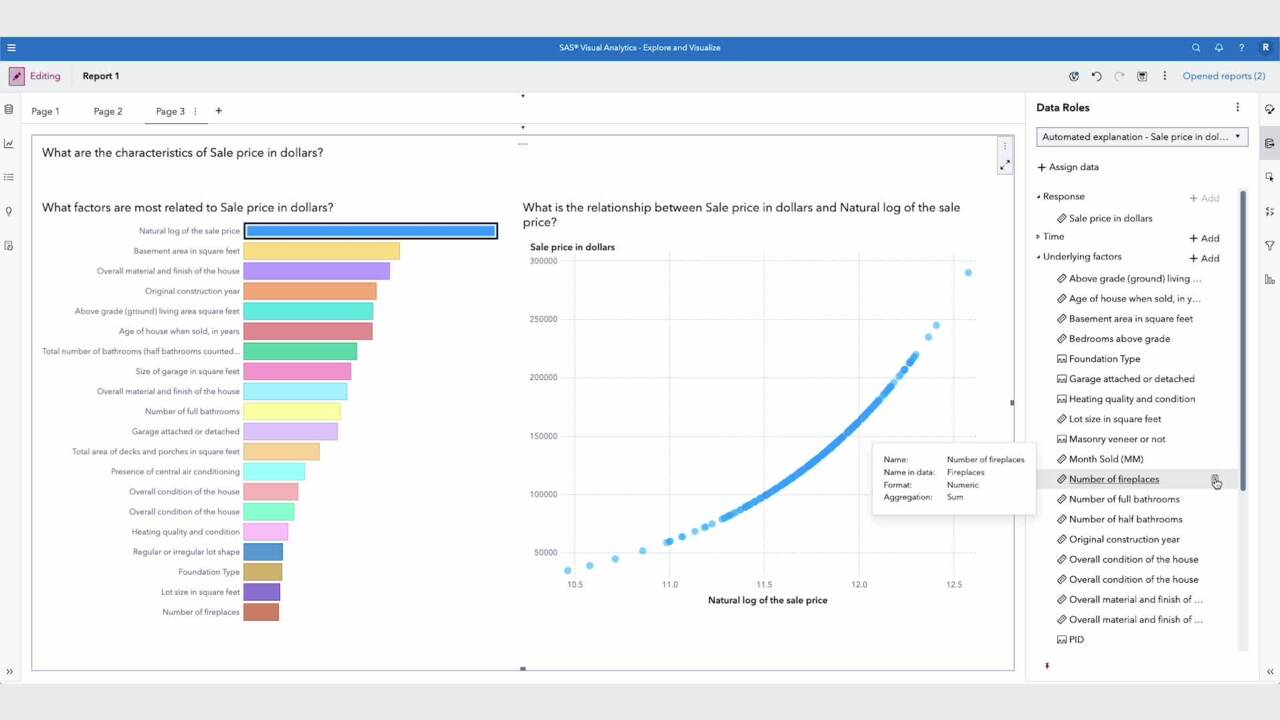Click Add next to Response

[1204, 198]
